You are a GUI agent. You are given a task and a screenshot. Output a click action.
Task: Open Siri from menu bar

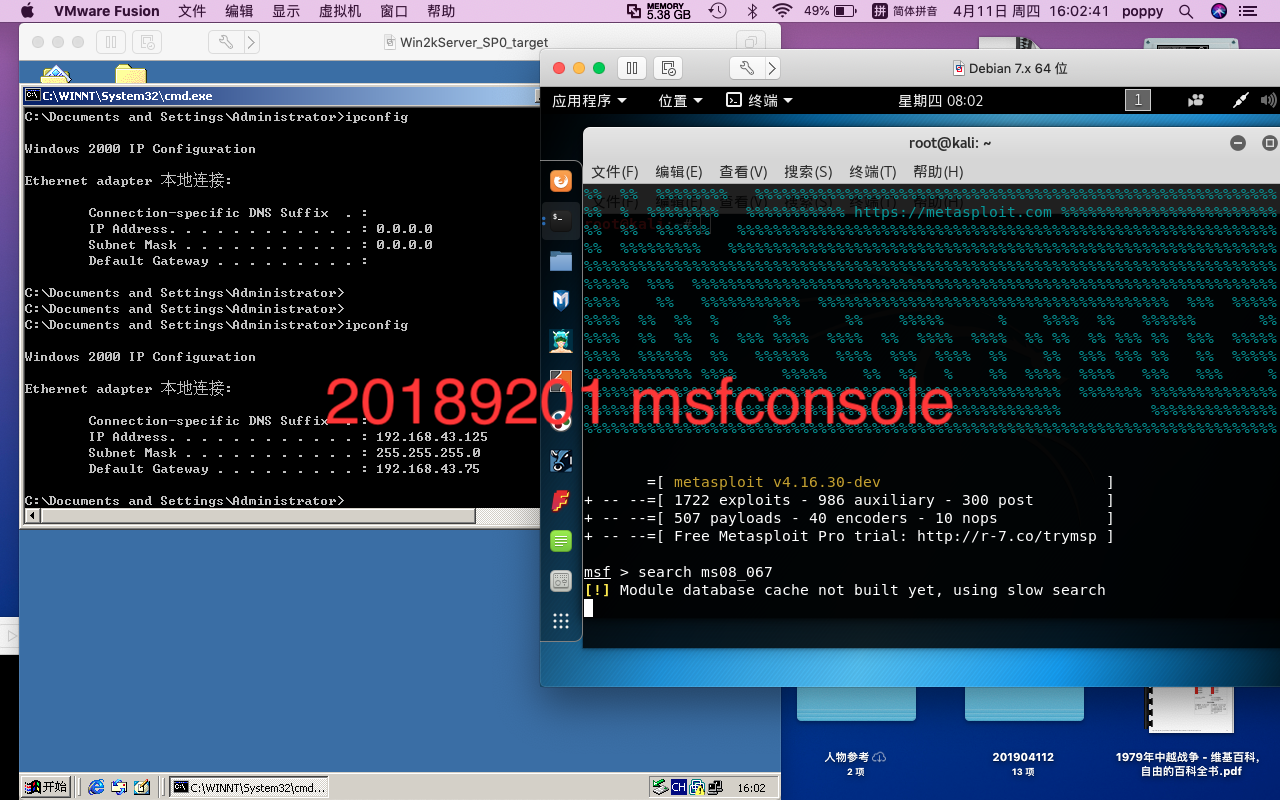(1218, 11)
